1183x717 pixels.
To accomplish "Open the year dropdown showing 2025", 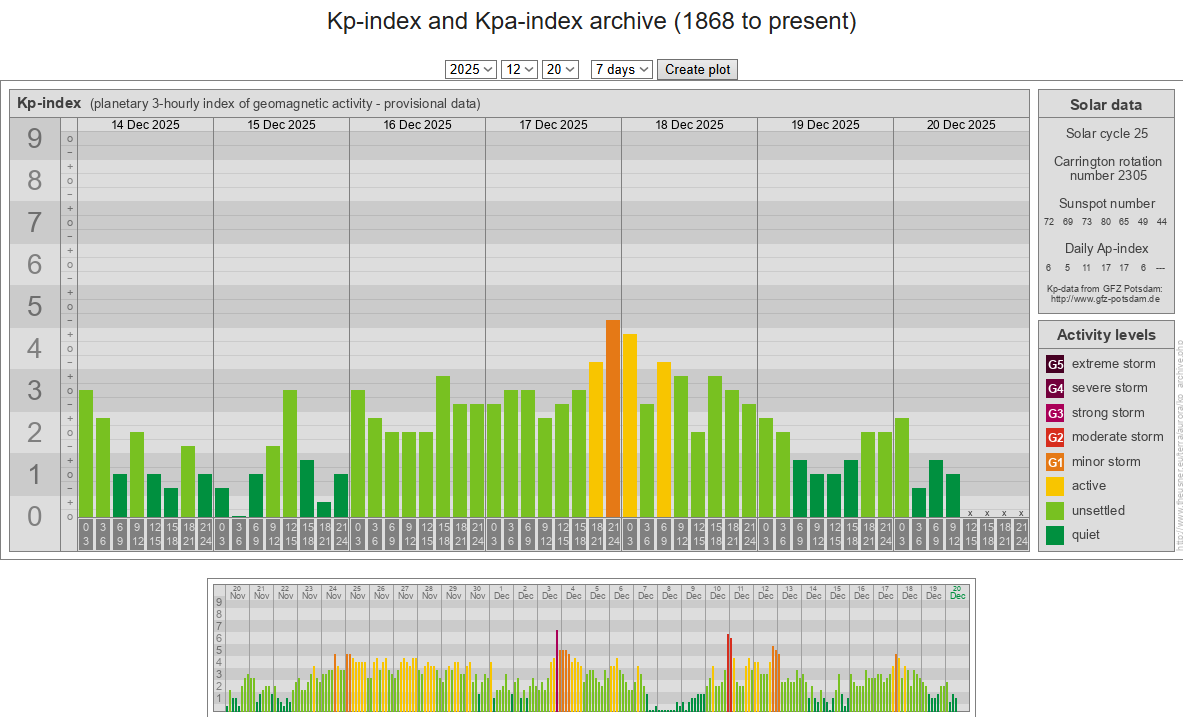I will tap(471, 69).
